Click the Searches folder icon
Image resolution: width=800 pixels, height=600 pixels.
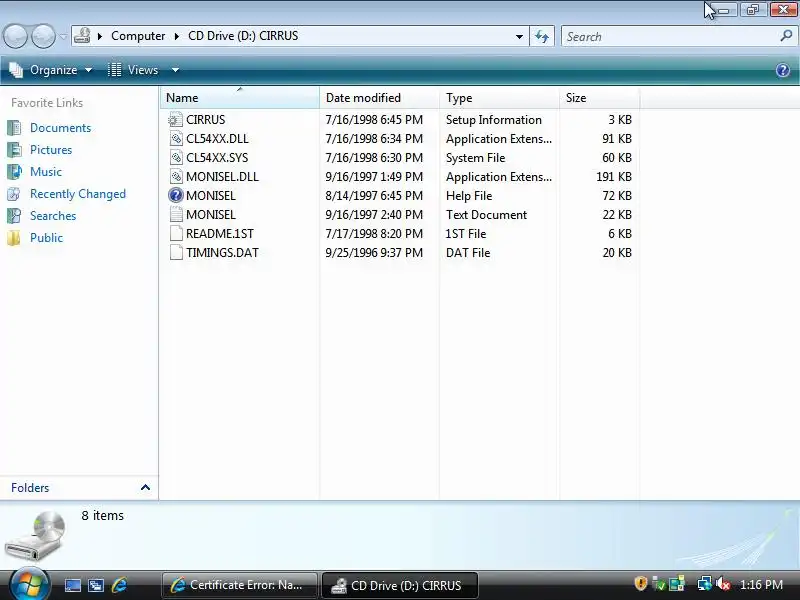pos(14,216)
